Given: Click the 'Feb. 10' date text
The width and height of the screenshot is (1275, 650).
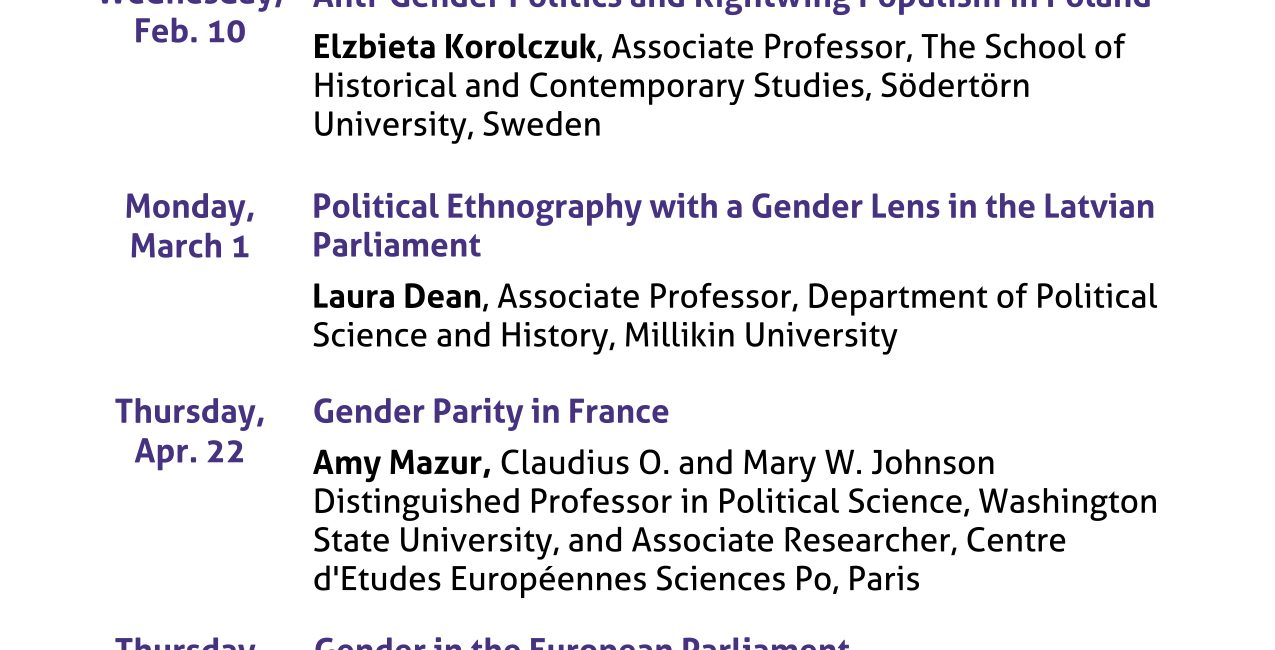Looking at the screenshot, I should click(190, 31).
